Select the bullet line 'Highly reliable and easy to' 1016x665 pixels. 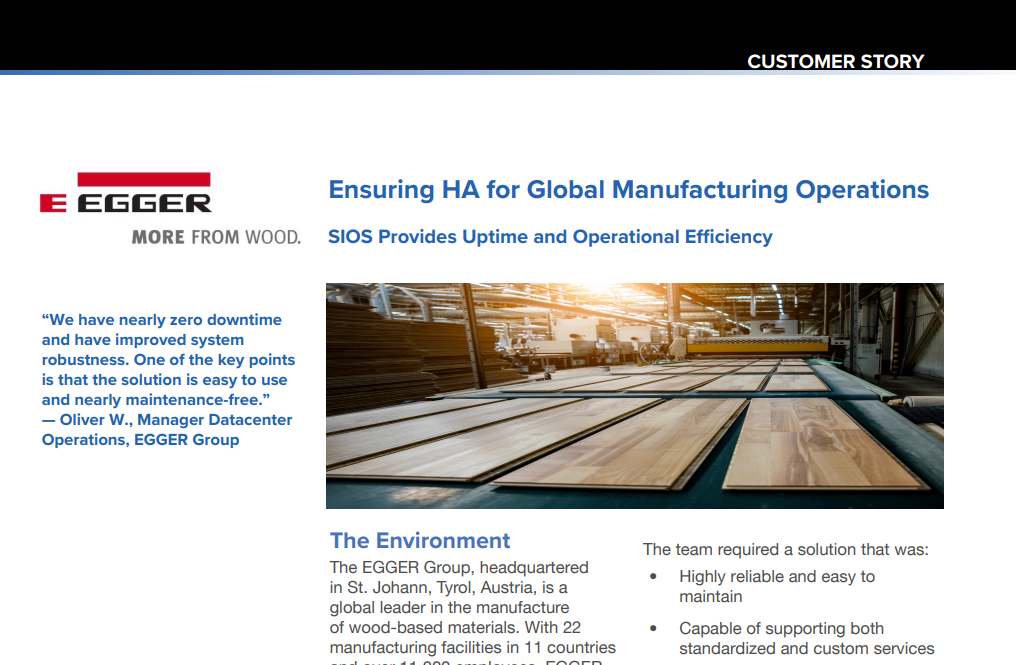pyautogui.click(x=777, y=577)
